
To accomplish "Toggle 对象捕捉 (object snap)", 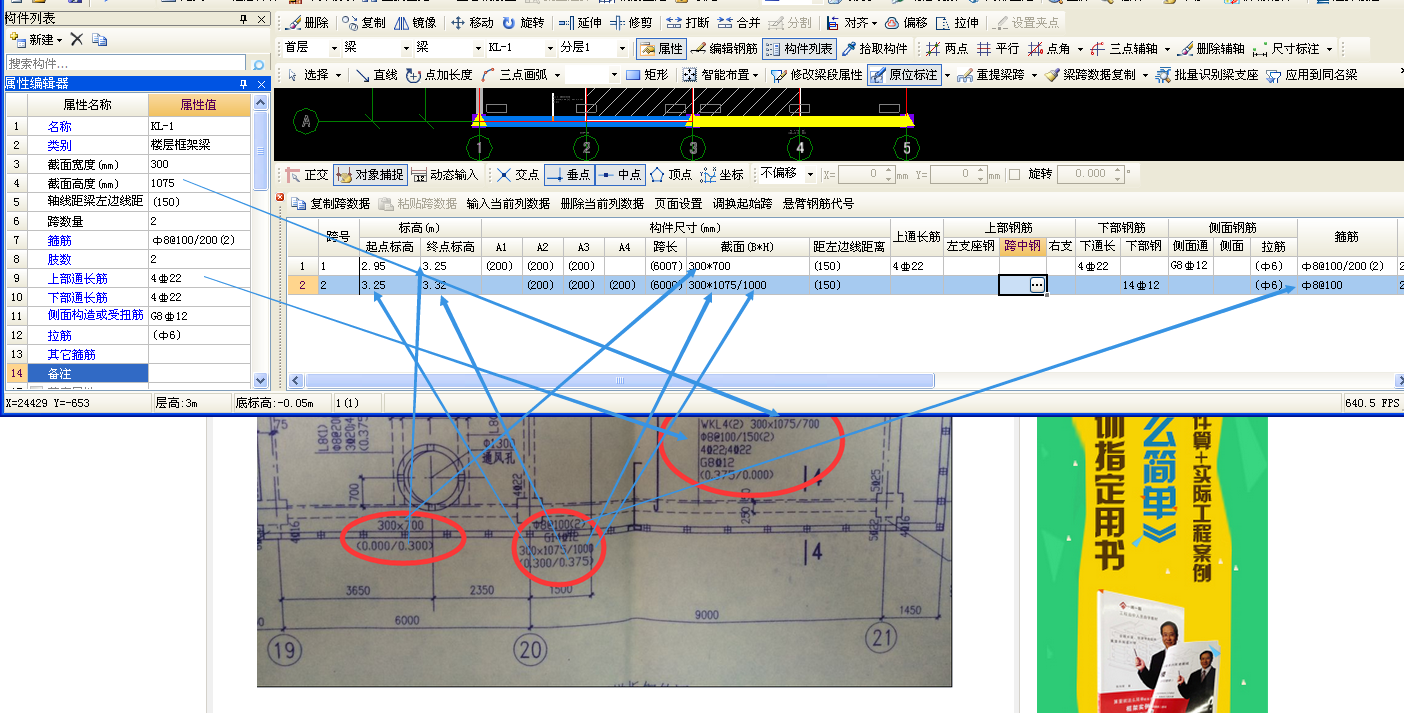I will [x=370, y=174].
